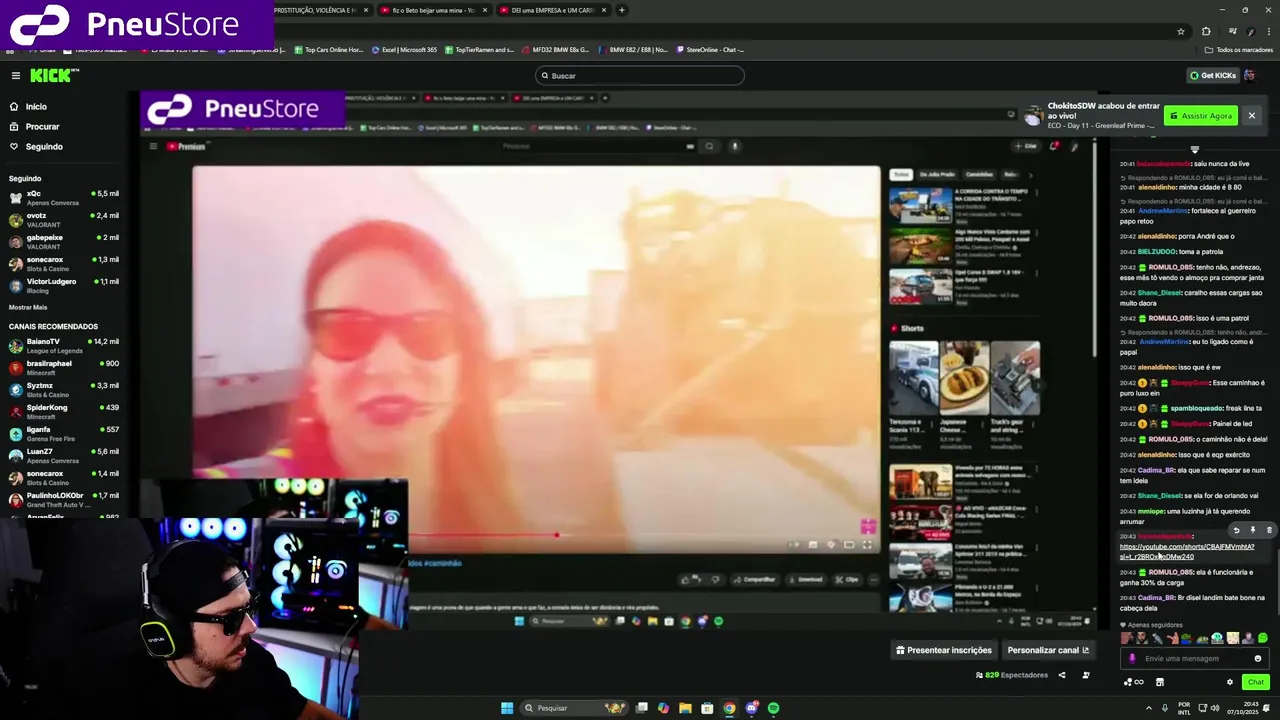
Task: Open Procurar in the sidebar
Action: (x=42, y=126)
